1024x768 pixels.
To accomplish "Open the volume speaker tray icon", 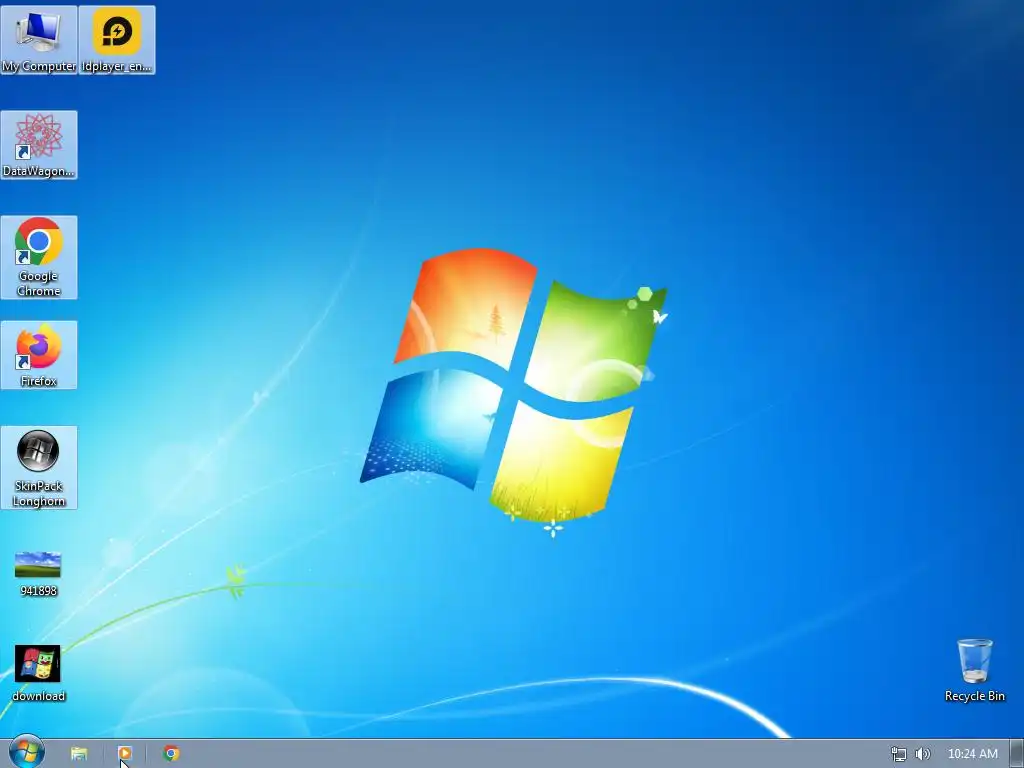I will click(922, 754).
